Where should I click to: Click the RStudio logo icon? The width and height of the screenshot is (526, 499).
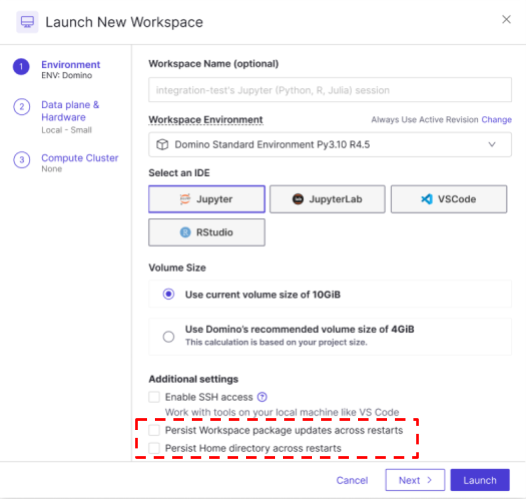pyautogui.click(x=185, y=232)
